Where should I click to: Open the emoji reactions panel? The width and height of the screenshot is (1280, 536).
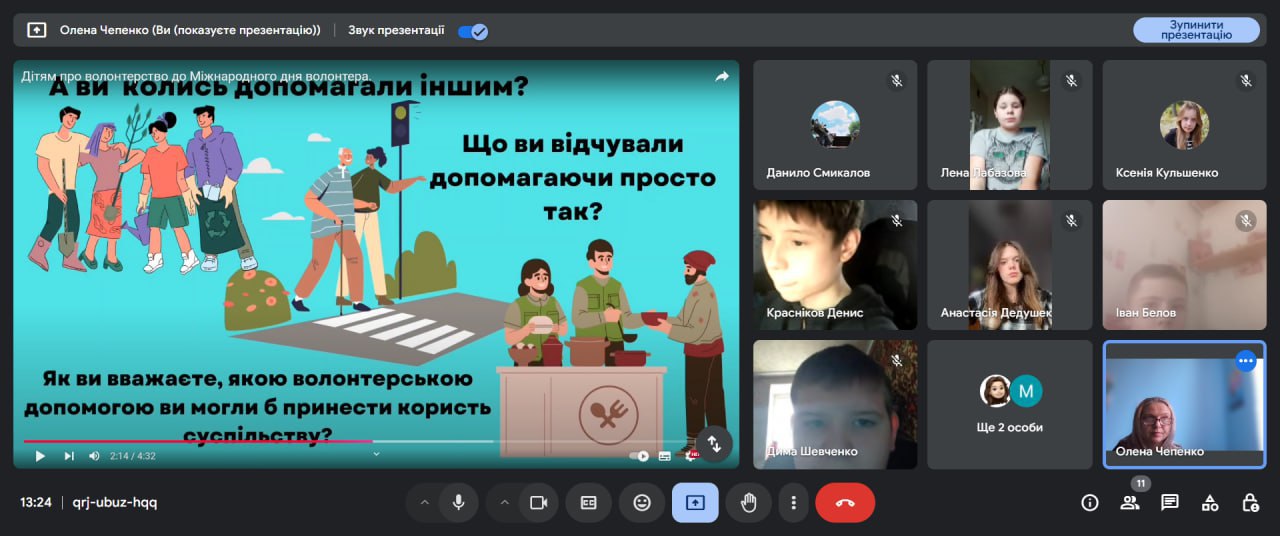642,503
